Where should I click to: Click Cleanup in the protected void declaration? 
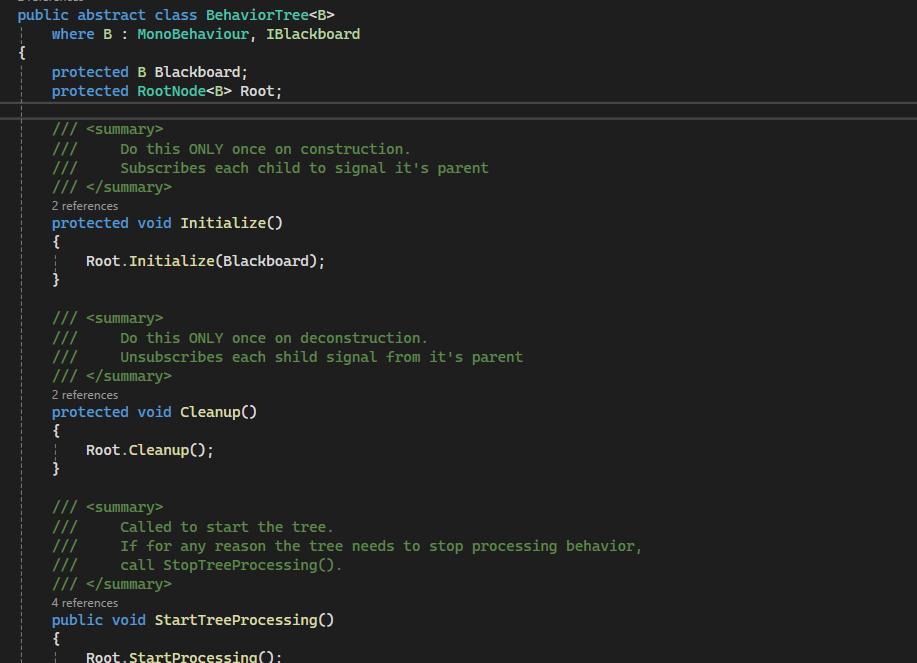tap(214, 412)
